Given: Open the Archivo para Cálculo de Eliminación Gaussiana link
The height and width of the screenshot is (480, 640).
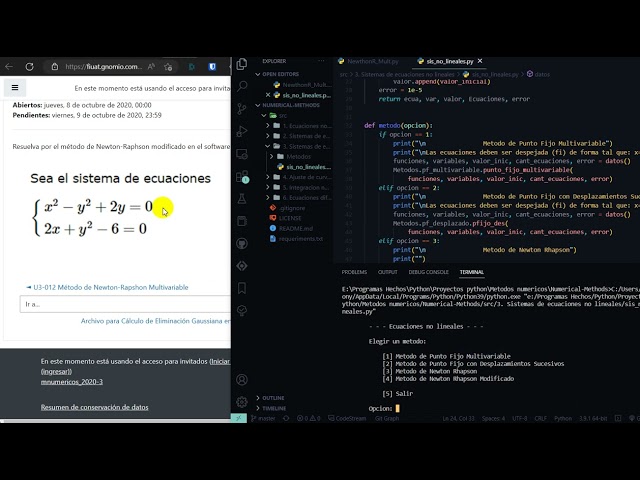Looking at the screenshot, I should pyautogui.click(x=156, y=321).
